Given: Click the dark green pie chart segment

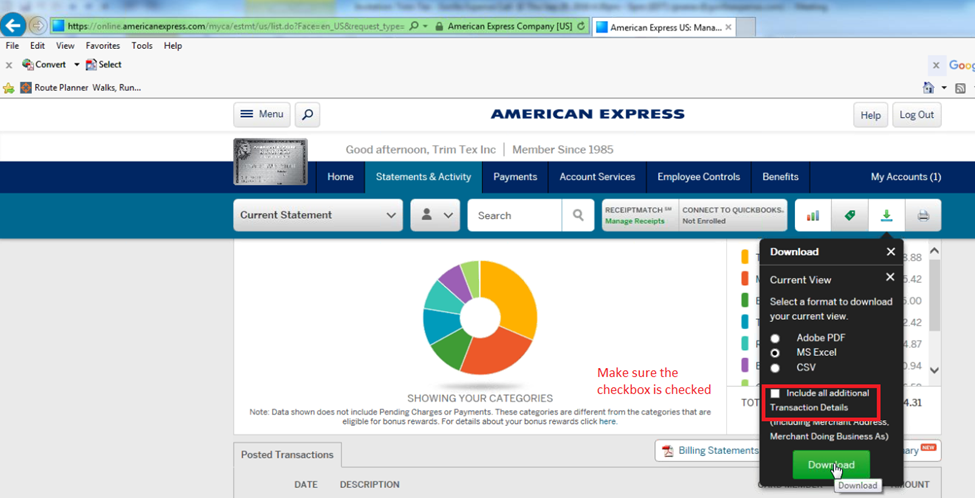Looking at the screenshot, I should 453,349.
